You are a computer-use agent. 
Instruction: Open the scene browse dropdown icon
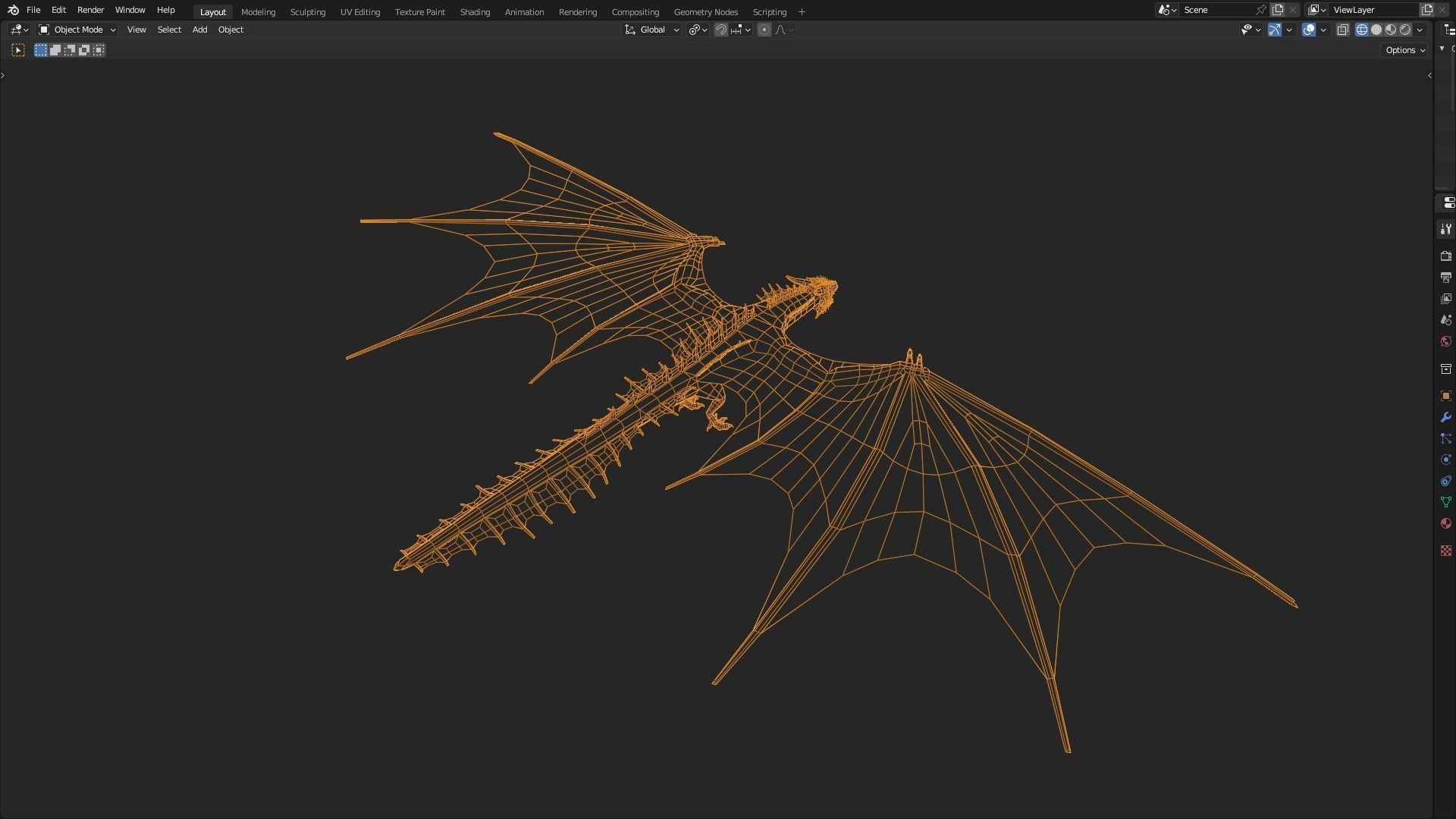point(1167,10)
